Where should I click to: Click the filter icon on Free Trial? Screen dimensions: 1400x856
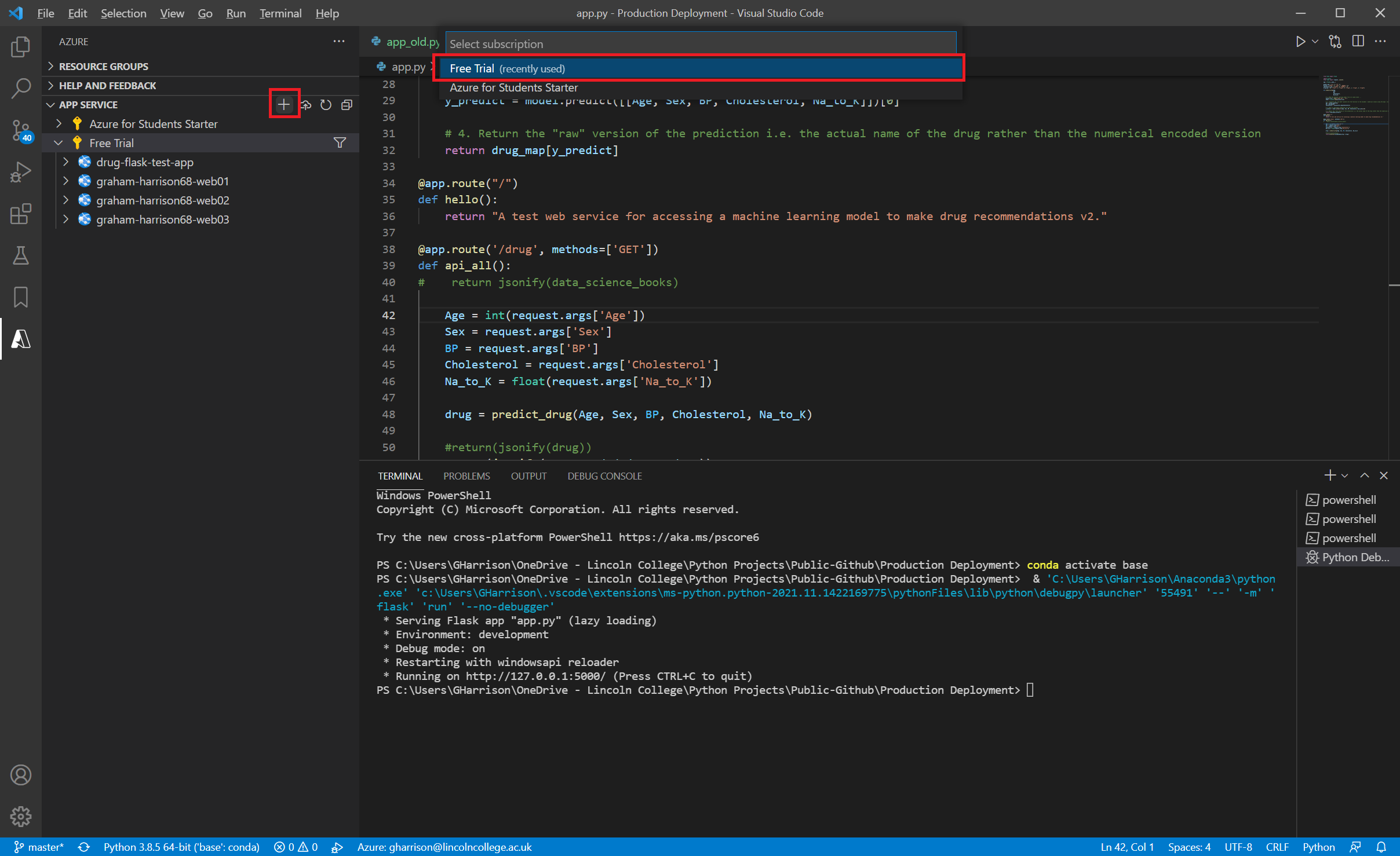[x=340, y=143]
